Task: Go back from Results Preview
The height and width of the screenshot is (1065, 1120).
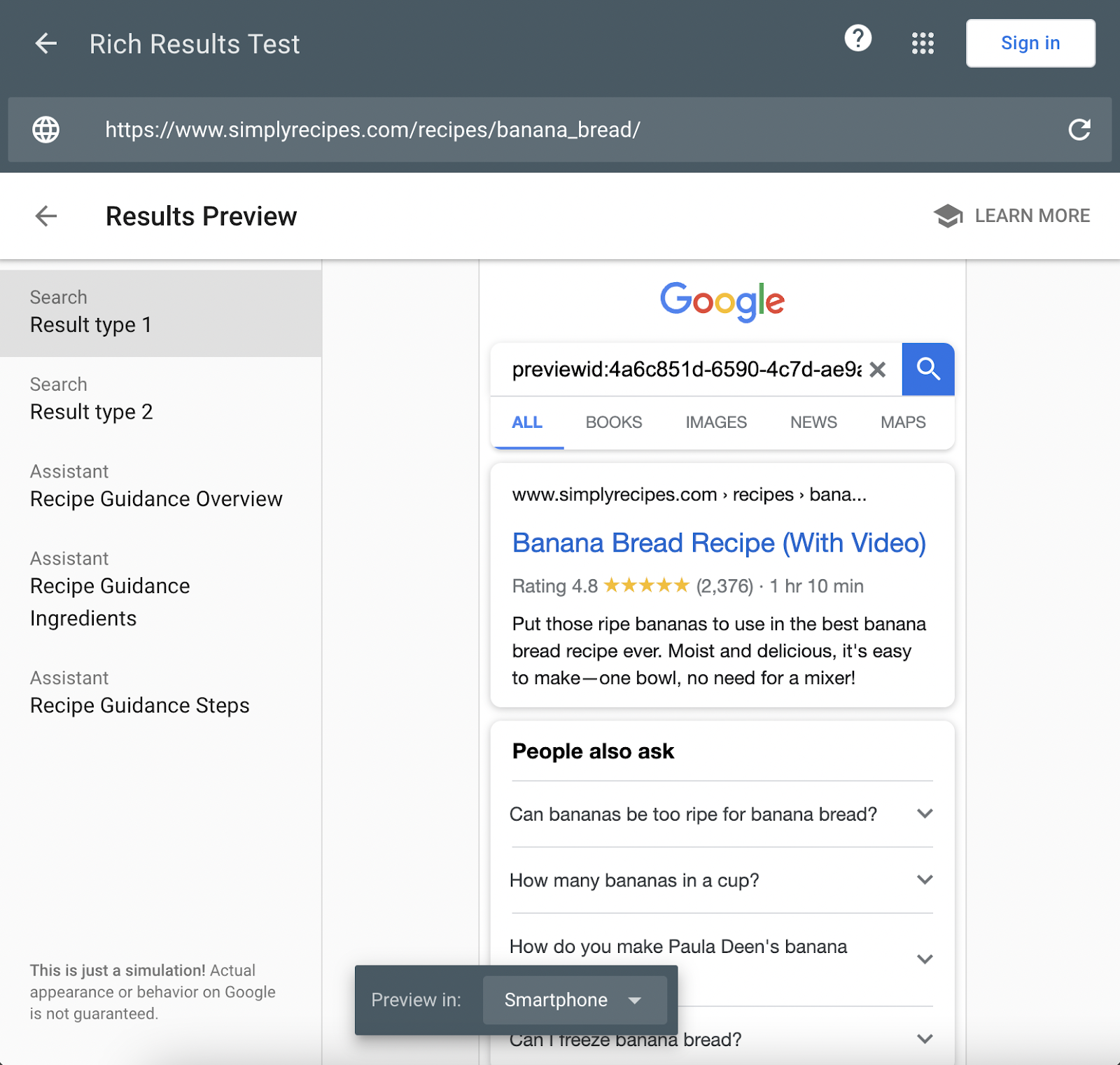Action: point(46,216)
